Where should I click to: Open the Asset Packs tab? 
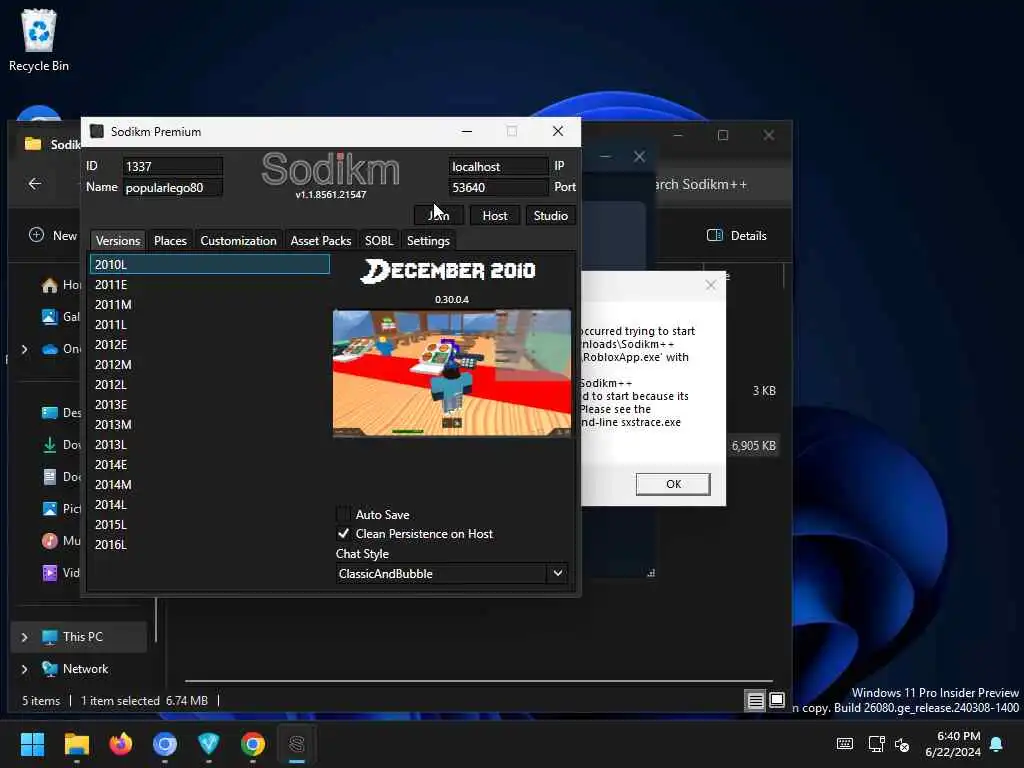click(x=321, y=240)
